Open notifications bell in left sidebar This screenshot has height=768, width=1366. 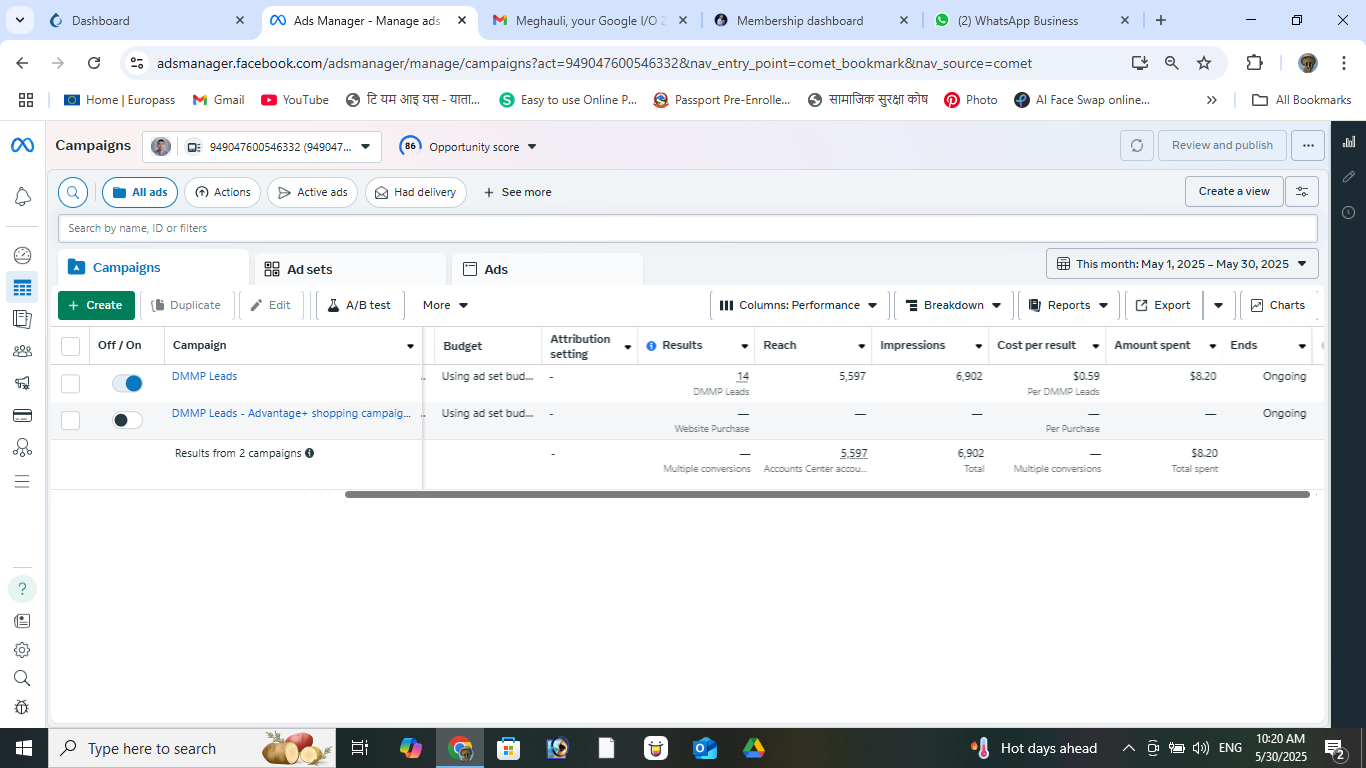tap(22, 197)
